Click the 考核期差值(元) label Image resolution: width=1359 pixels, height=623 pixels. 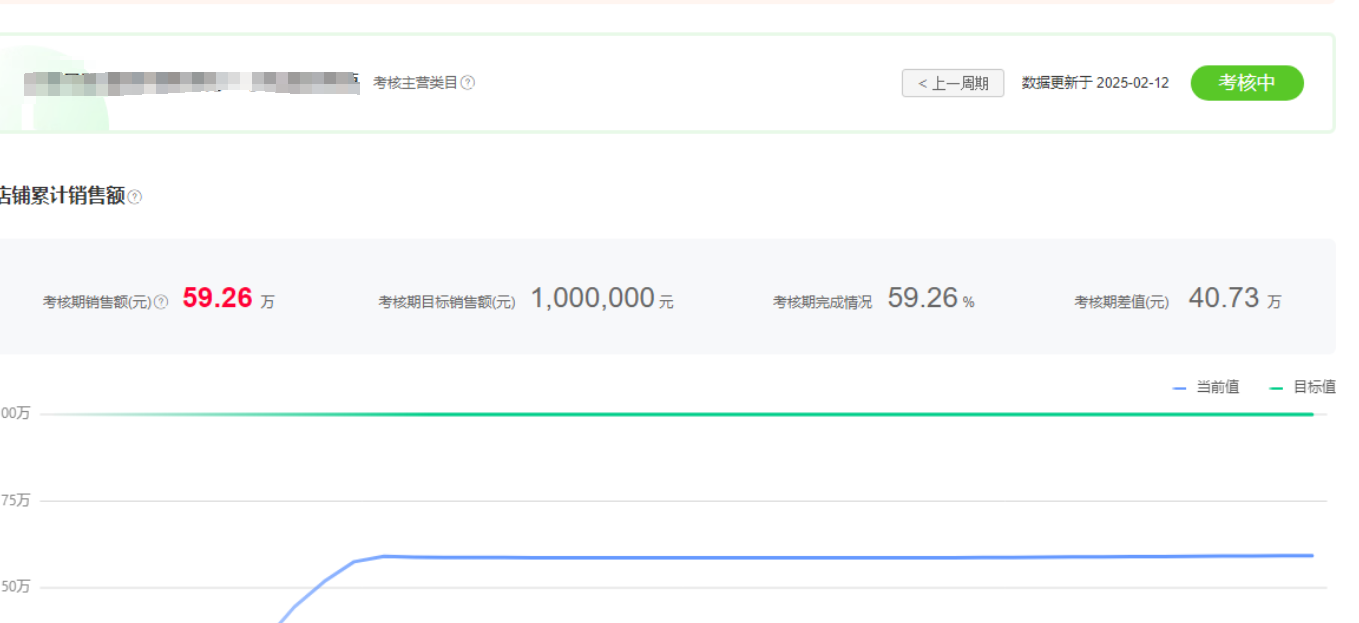click(1121, 302)
